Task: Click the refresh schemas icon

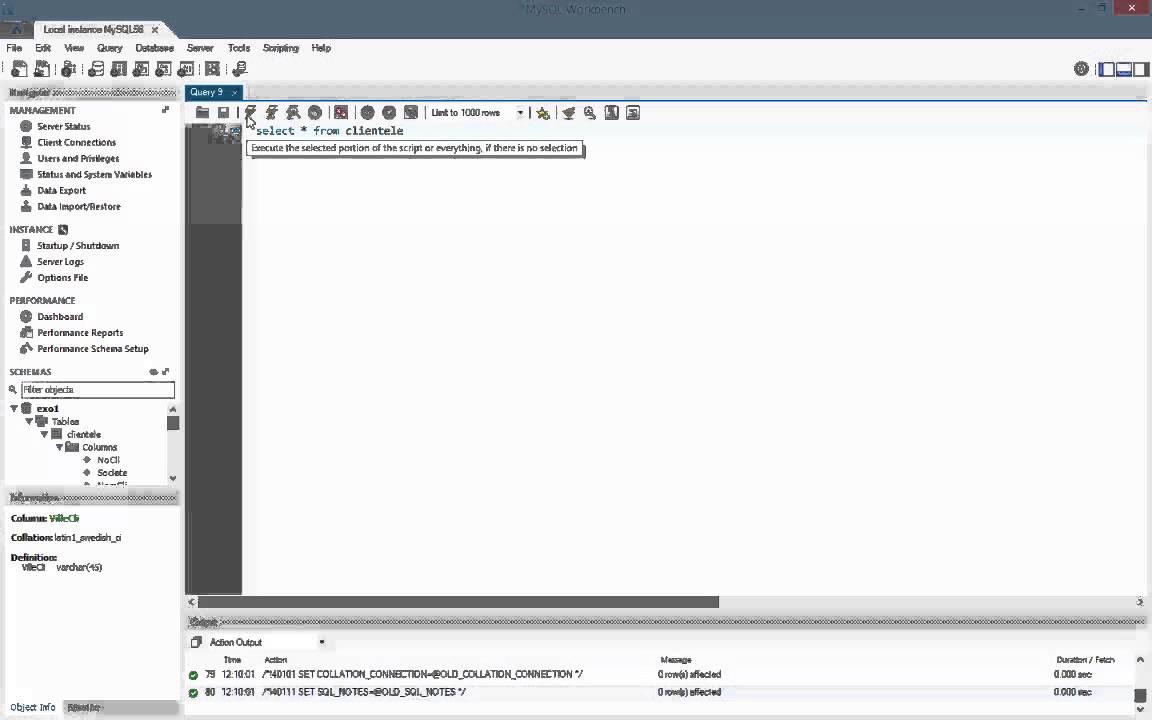Action: (x=154, y=372)
